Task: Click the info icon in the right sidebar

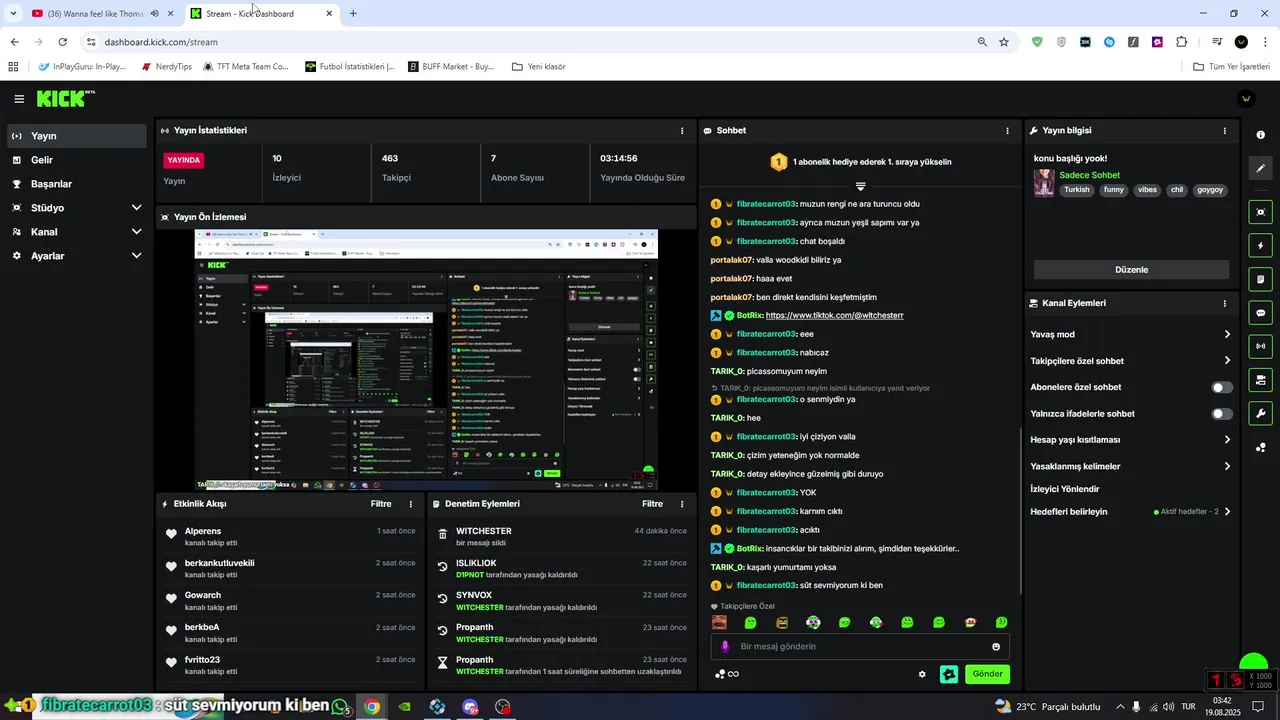Action: click(1260, 135)
